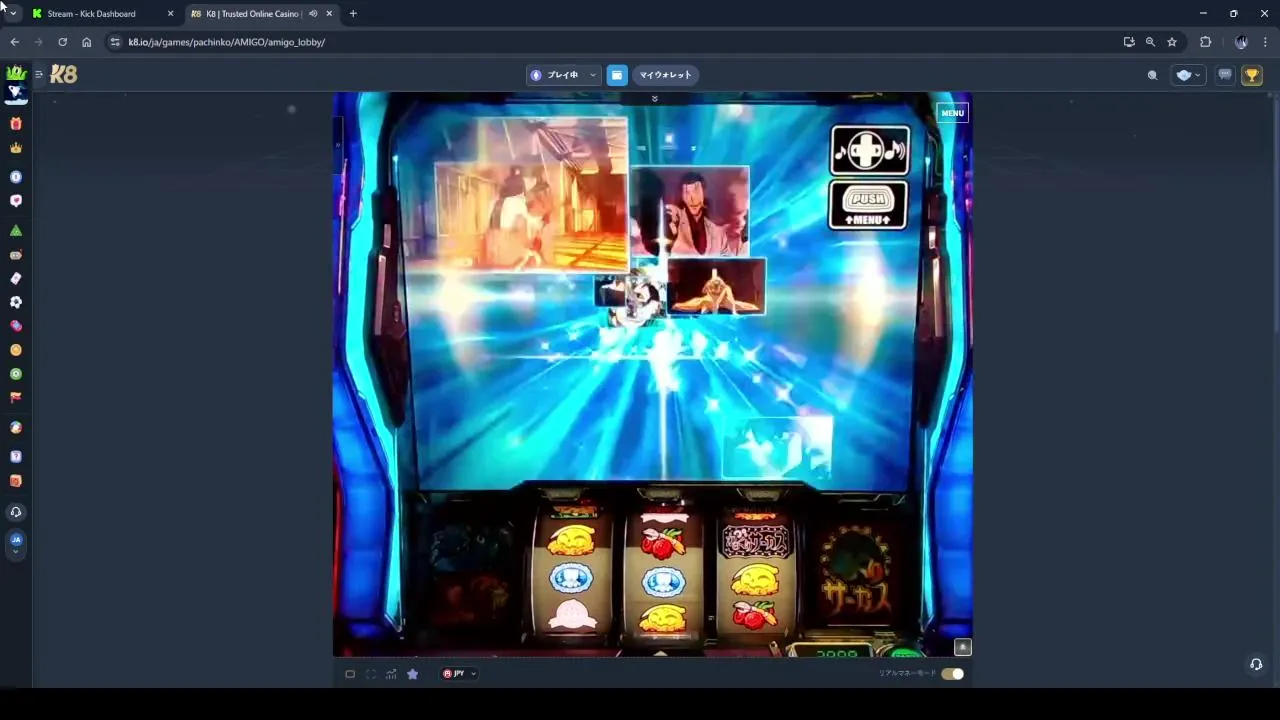
Task: Open the chat bubble icon
Action: [1225, 75]
